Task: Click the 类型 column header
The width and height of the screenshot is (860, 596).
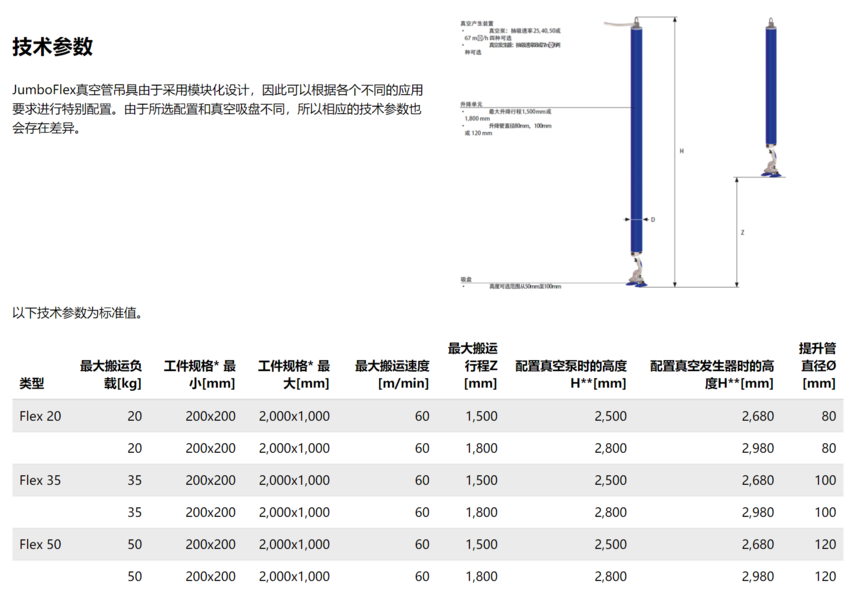Action: point(32,383)
